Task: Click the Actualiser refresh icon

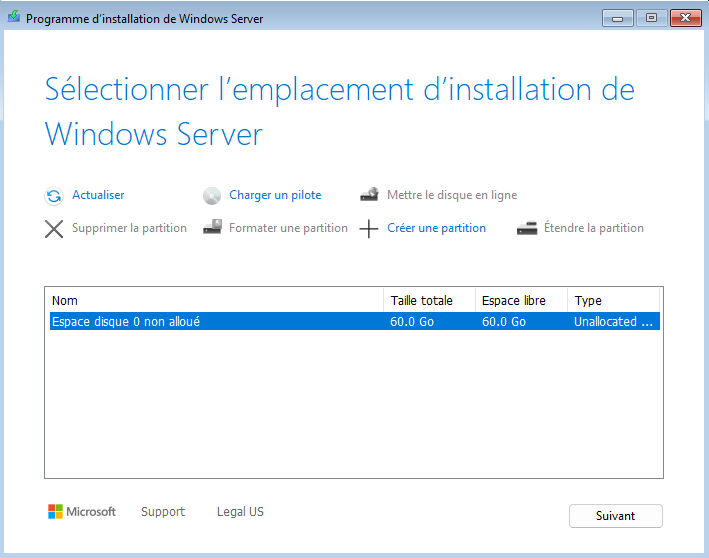Action: (x=54, y=196)
